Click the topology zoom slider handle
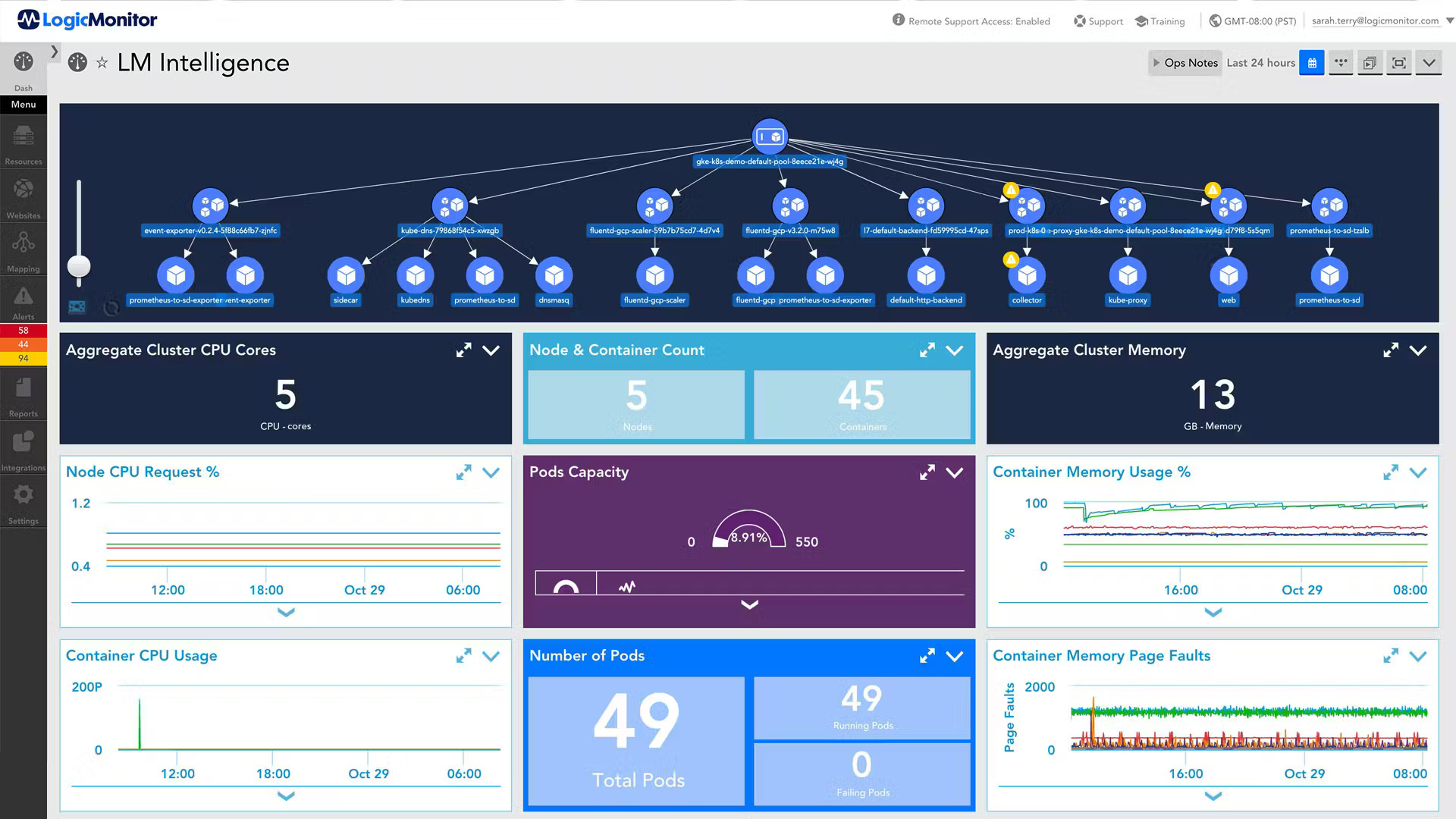 (79, 266)
